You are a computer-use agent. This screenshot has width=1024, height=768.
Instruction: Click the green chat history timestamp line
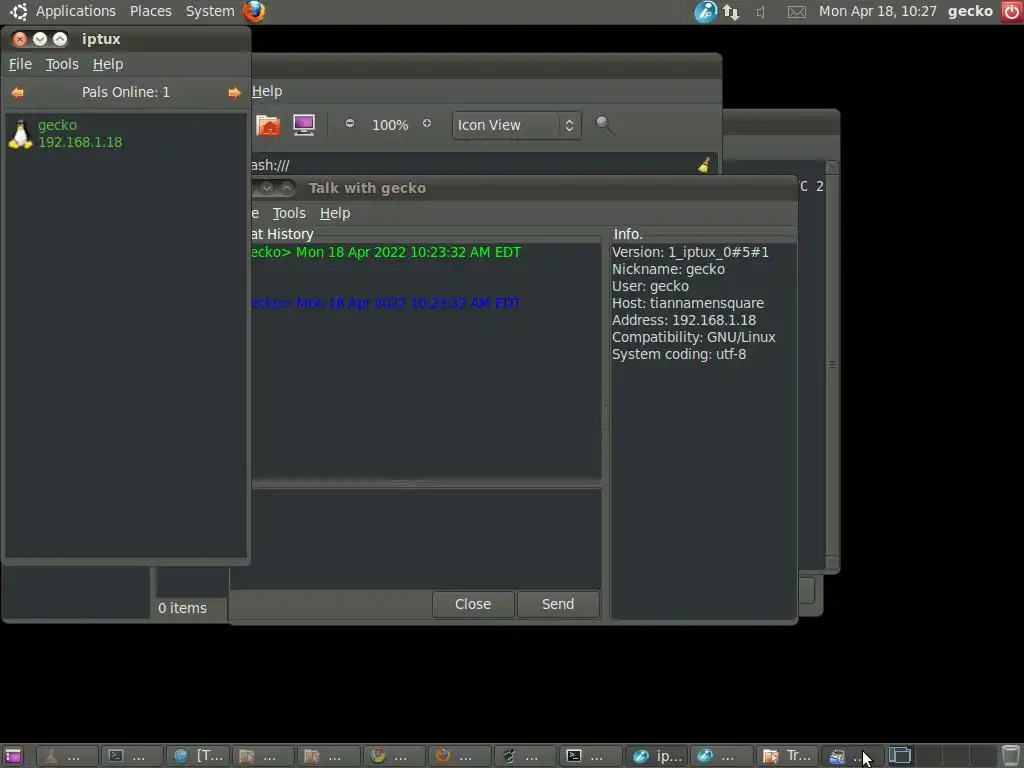(x=387, y=252)
